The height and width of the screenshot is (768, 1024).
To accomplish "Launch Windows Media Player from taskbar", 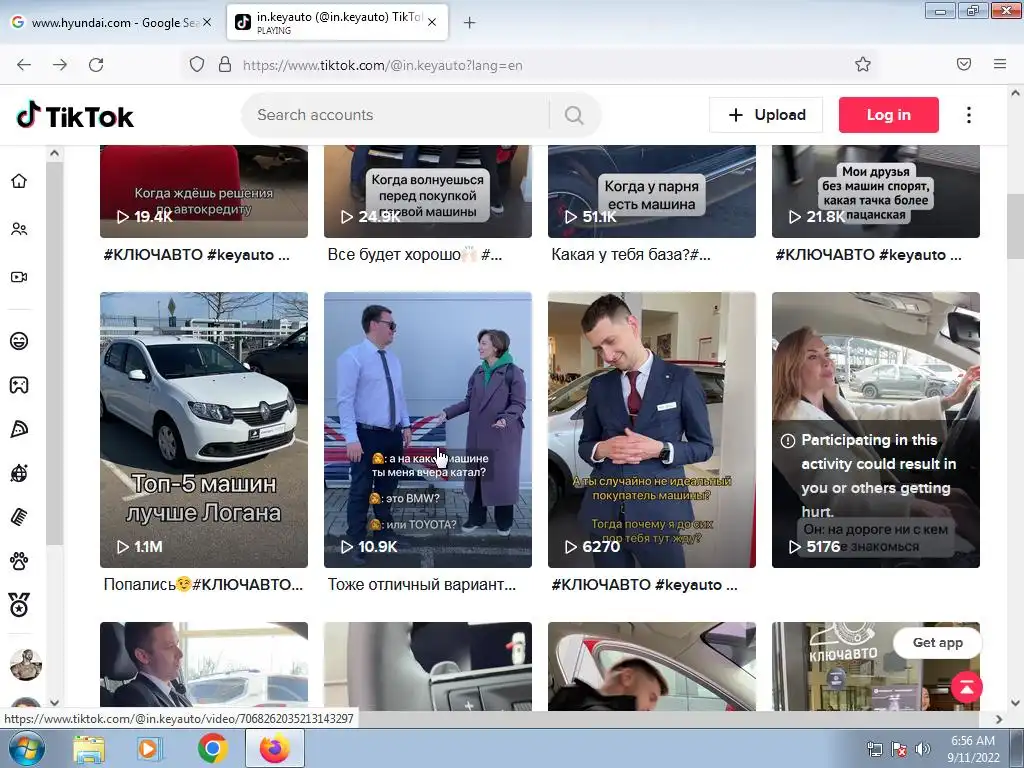I will [149, 749].
